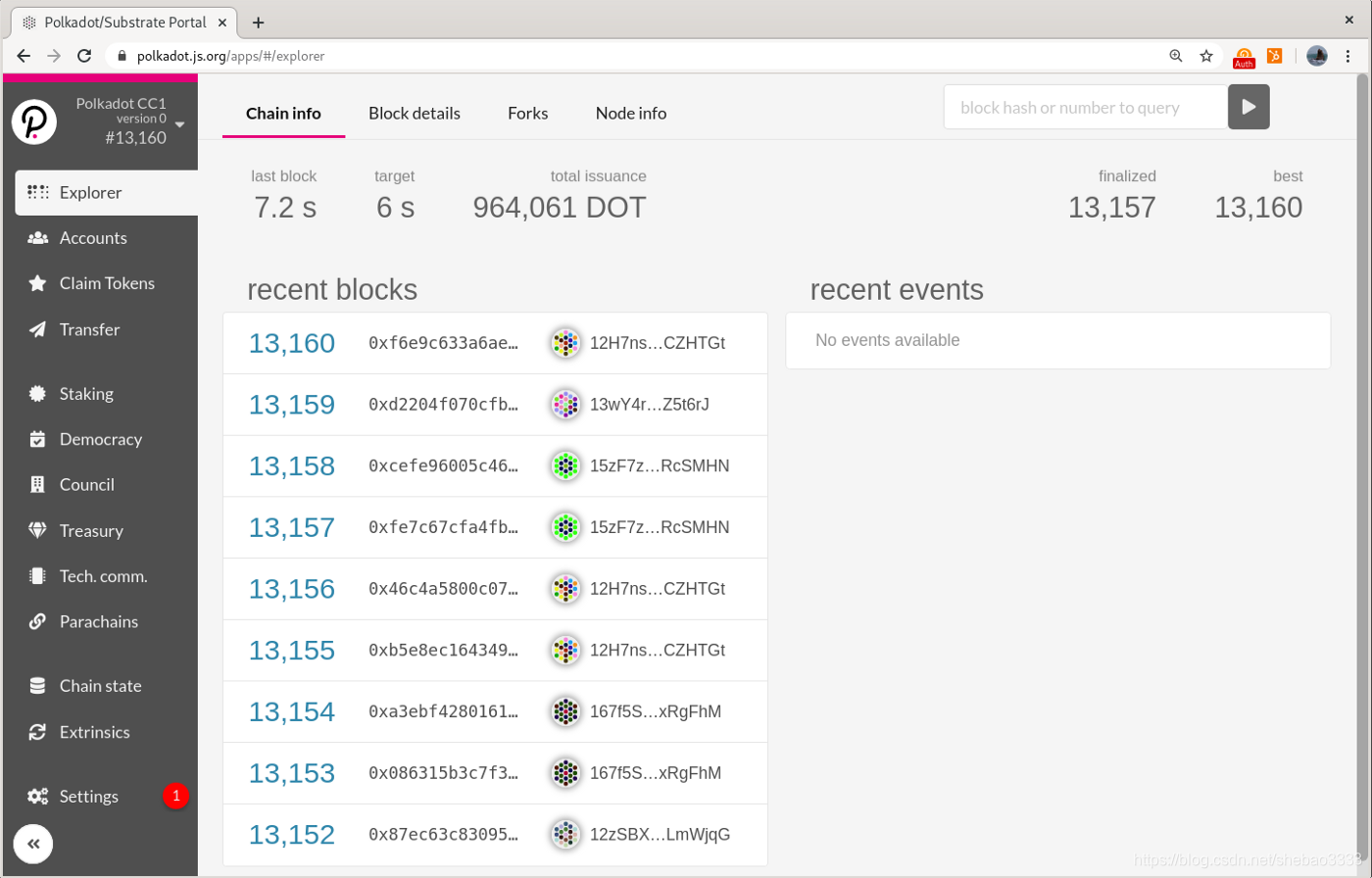Click hash 0x086315b3c7f3…
Screen dimensions: 1372x878
click(444, 773)
